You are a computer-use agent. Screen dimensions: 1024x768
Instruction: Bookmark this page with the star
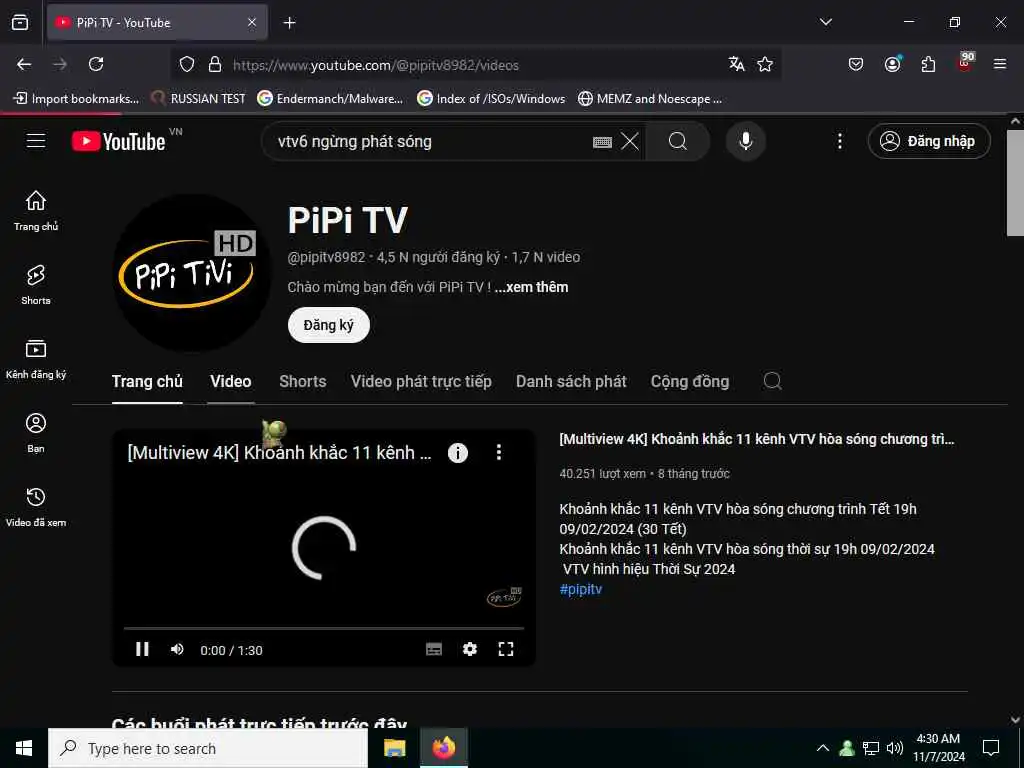(765, 64)
